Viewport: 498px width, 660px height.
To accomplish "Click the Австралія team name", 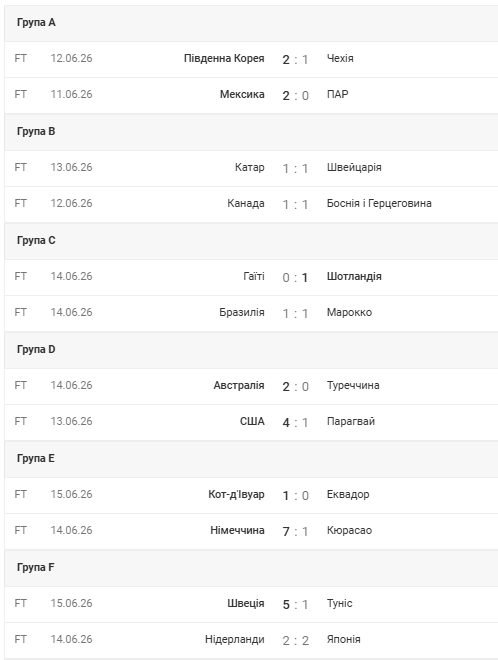I will tap(239, 386).
